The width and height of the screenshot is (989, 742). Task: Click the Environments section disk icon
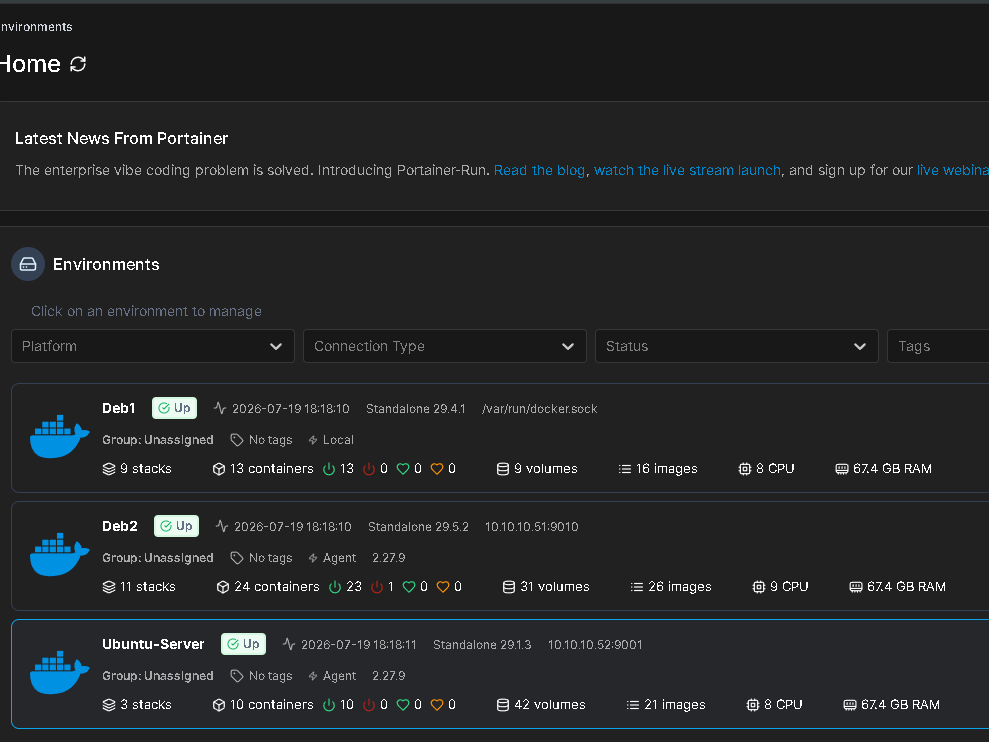click(28, 264)
